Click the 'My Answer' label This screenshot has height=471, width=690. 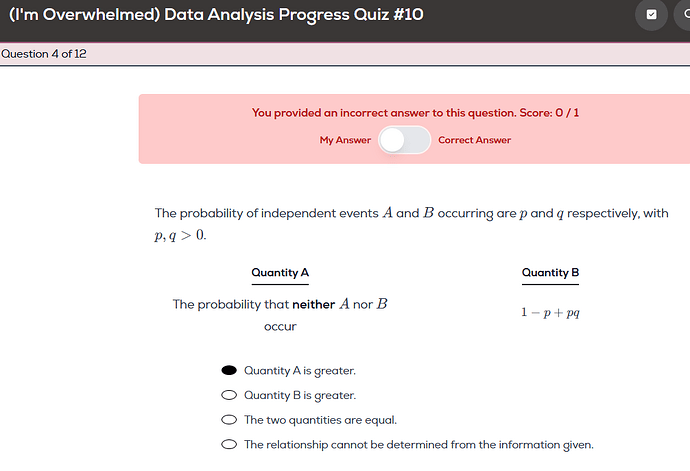345,140
